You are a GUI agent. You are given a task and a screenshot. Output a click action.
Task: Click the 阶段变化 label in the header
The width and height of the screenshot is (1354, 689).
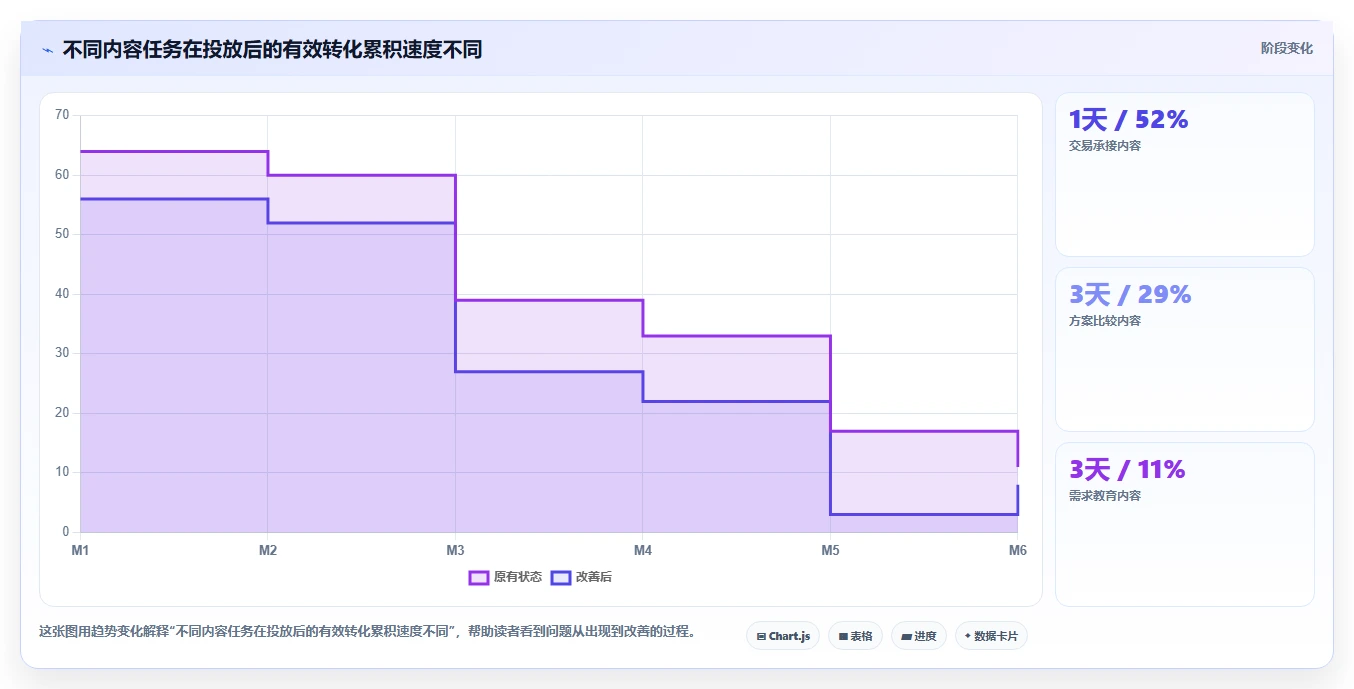pyautogui.click(x=1286, y=48)
